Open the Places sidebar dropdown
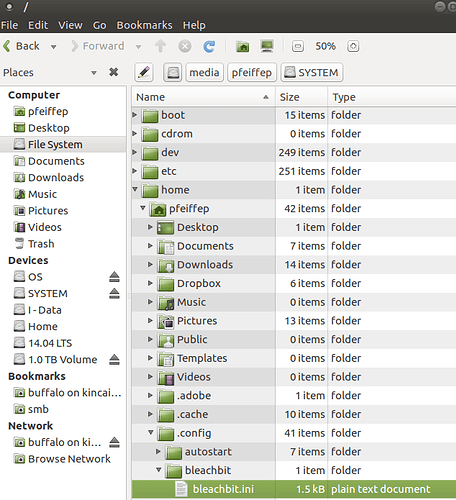Viewport: 456px width, 500px height. click(94, 73)
